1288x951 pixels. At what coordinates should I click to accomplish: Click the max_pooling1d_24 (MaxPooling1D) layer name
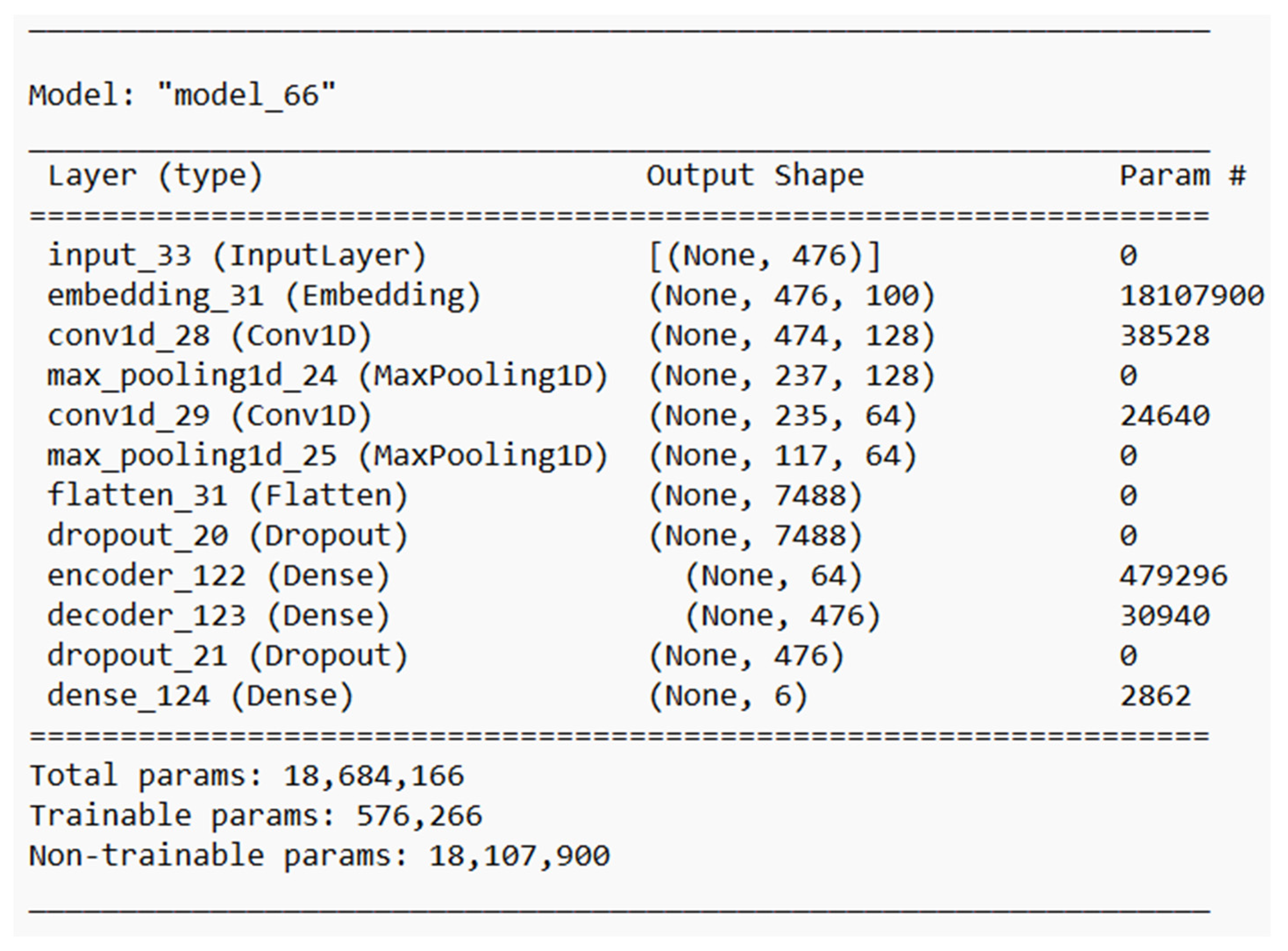tap(328, 376)
